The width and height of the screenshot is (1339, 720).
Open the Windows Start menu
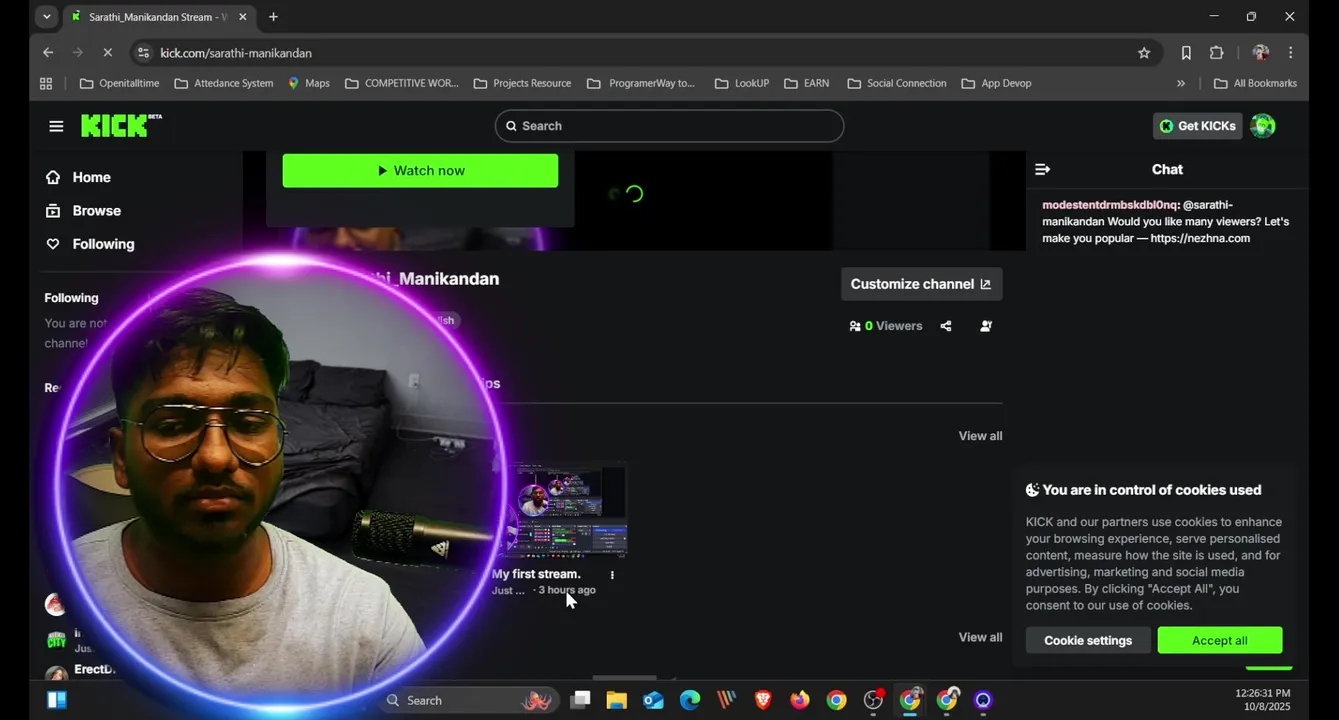[x=57, y=700]
